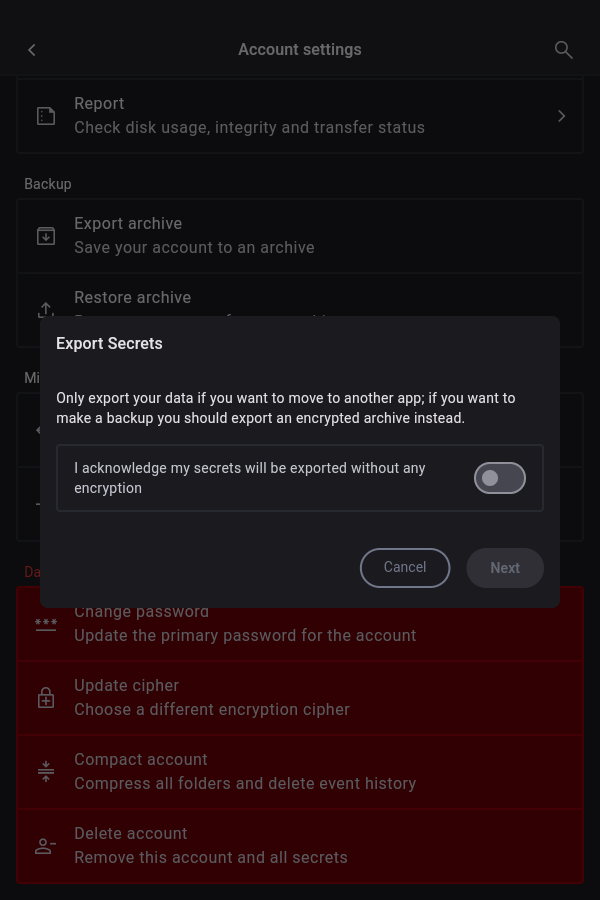The image size is (600, 900).
Task: Click the Change password asterisks icon
Action: (x=46, y=624)
